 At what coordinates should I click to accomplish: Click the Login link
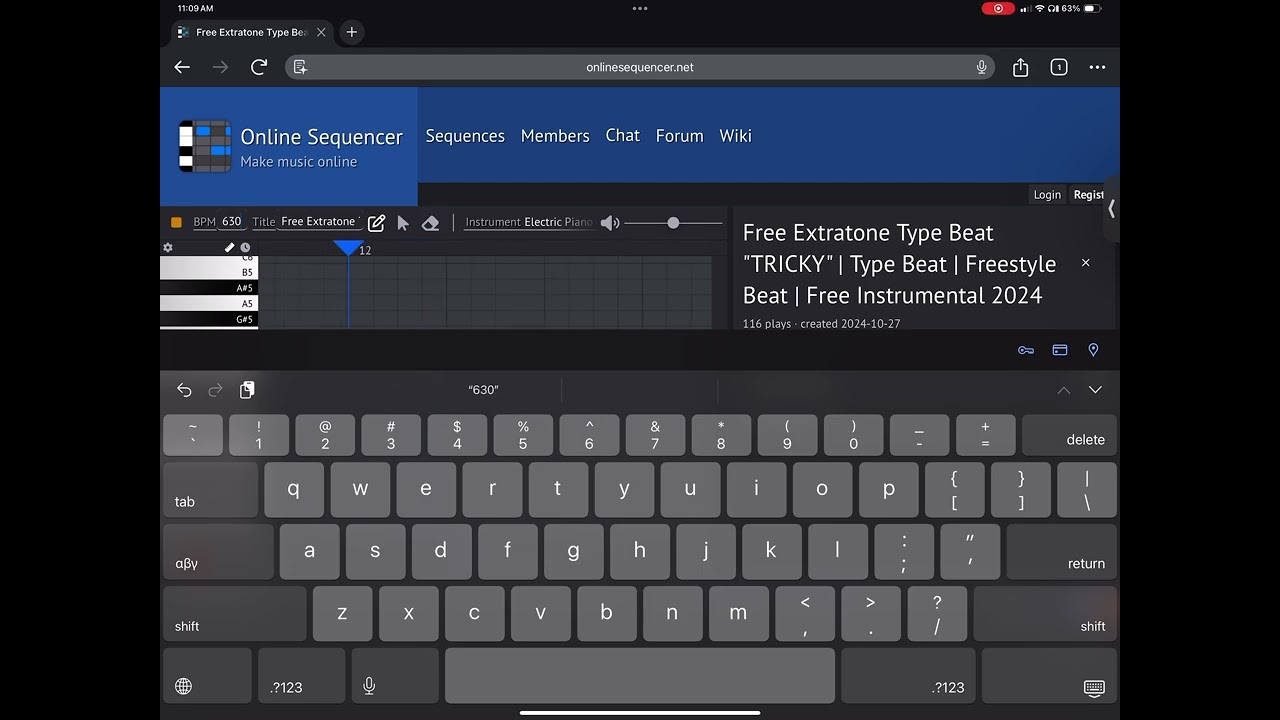click(1047, 195)
